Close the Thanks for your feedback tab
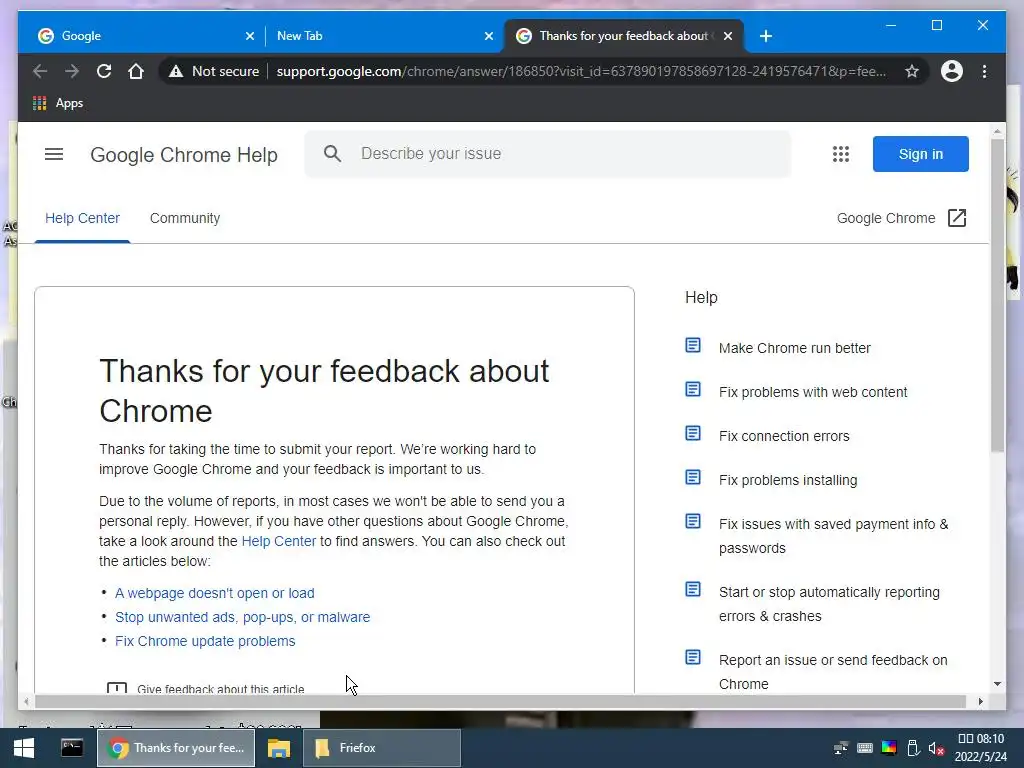This screenshot has width=1024, height=768. (x=728, y=36)
